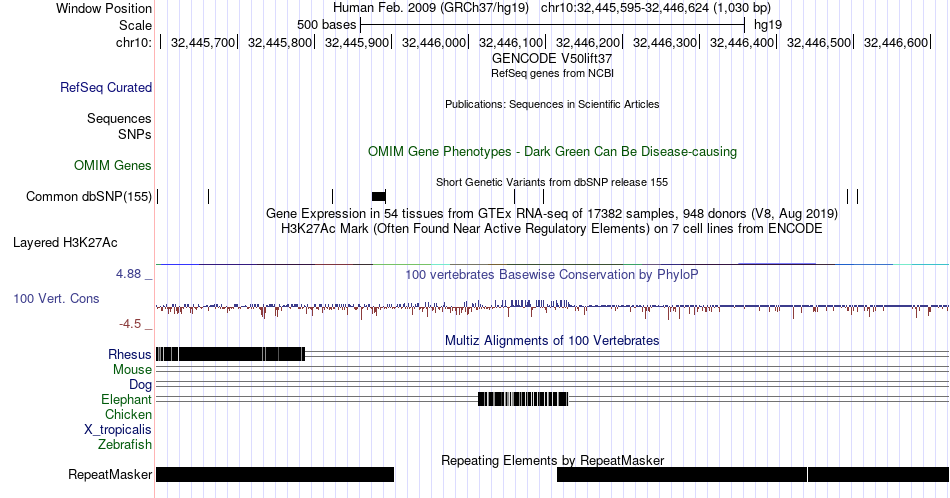This screenshot has height=498, width=950.
Task: Click the hg19 label beside scale bar
Action: [768, 25]
